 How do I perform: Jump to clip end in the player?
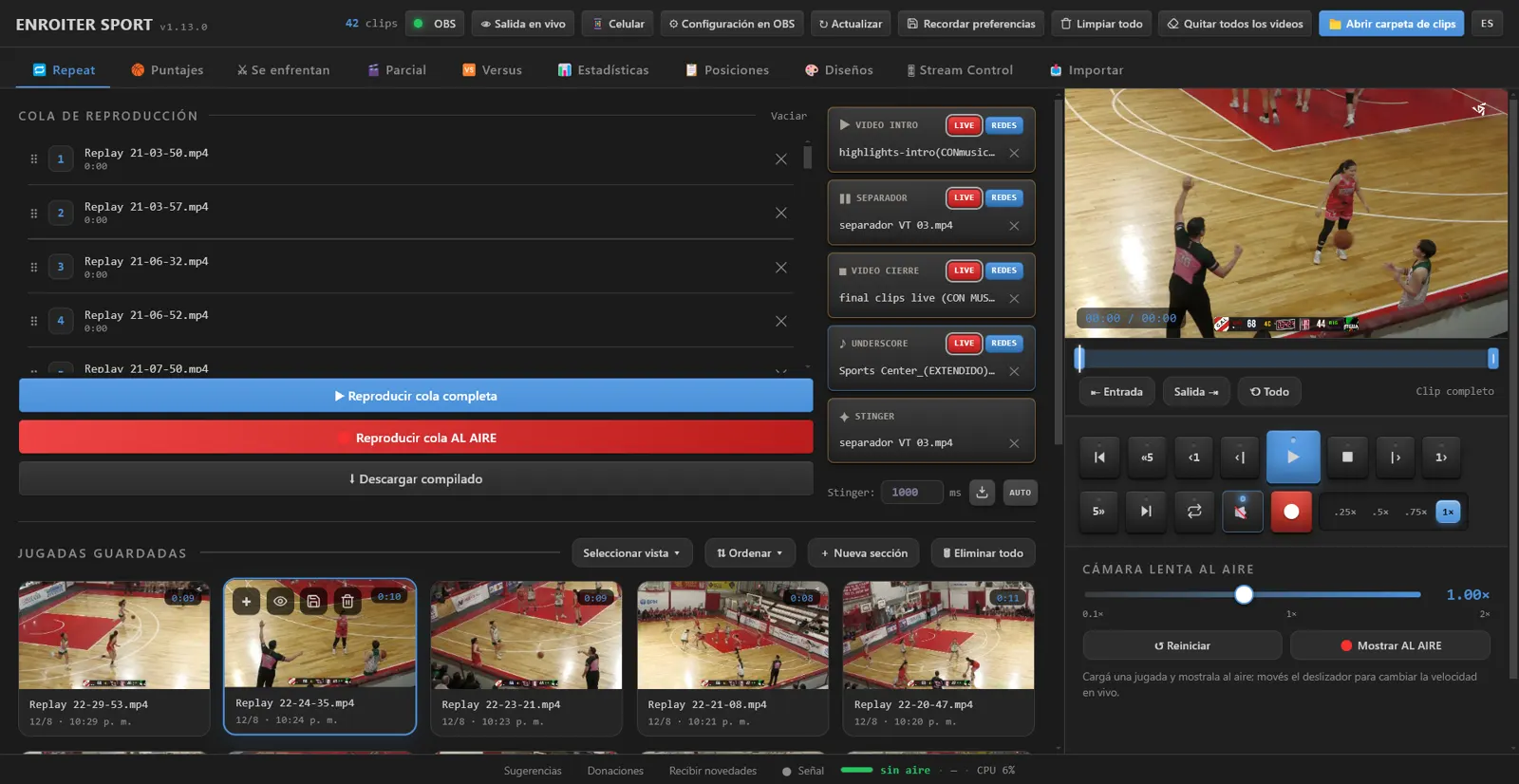click(x=1146, y=512)
